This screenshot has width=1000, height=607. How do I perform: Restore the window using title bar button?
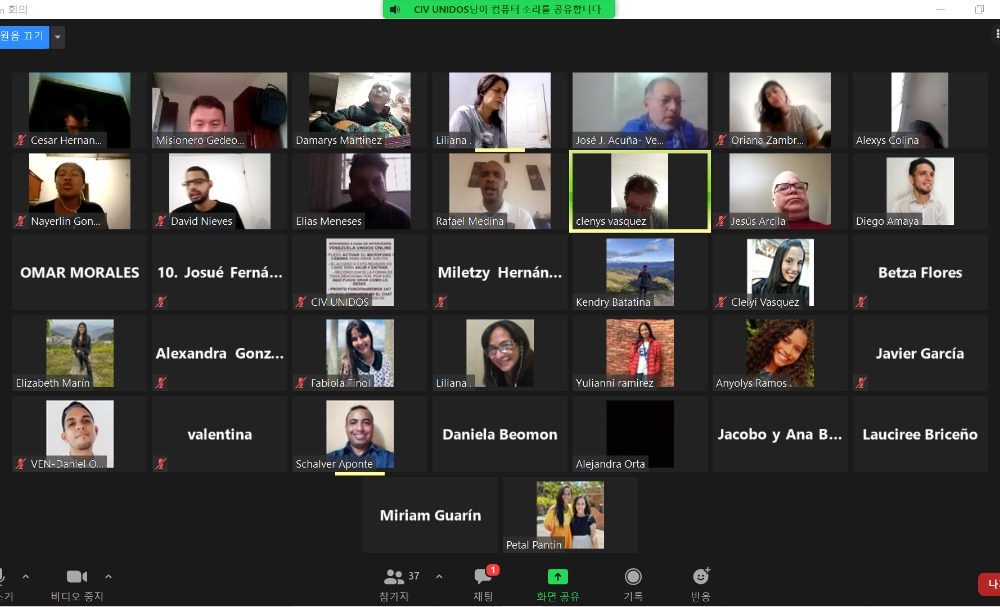click(x=979, y=9)
